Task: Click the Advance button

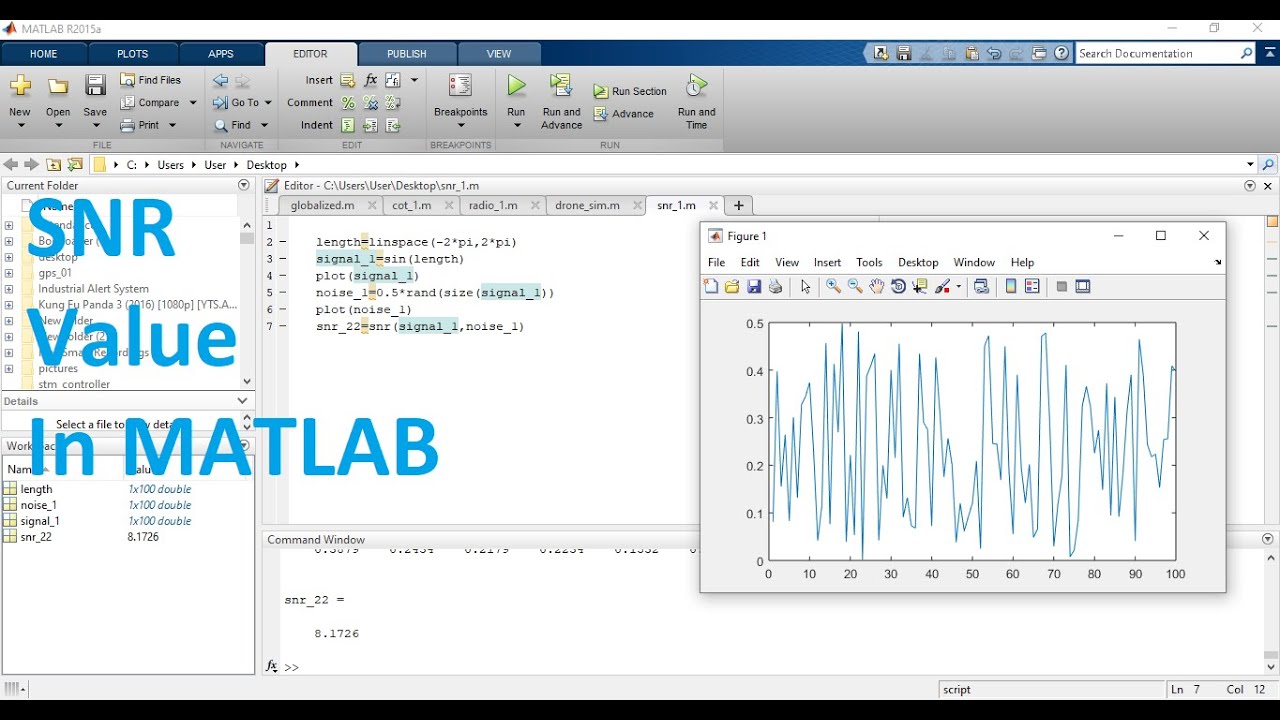Action: pos(623,114)
